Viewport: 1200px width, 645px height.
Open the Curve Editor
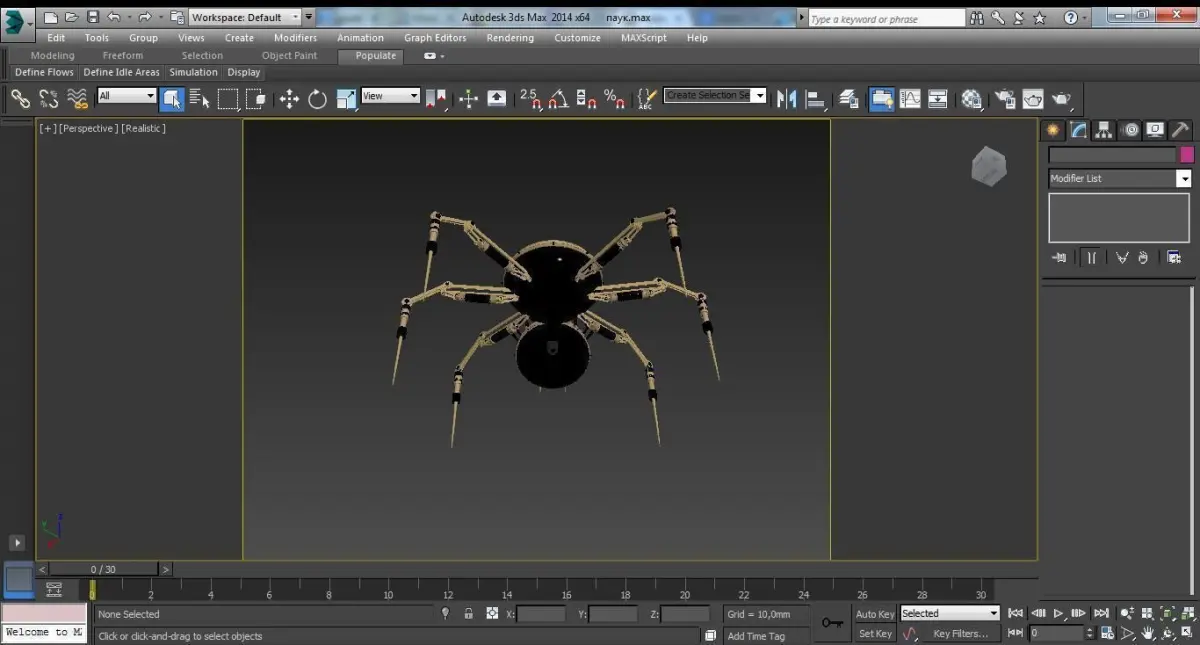910,98
